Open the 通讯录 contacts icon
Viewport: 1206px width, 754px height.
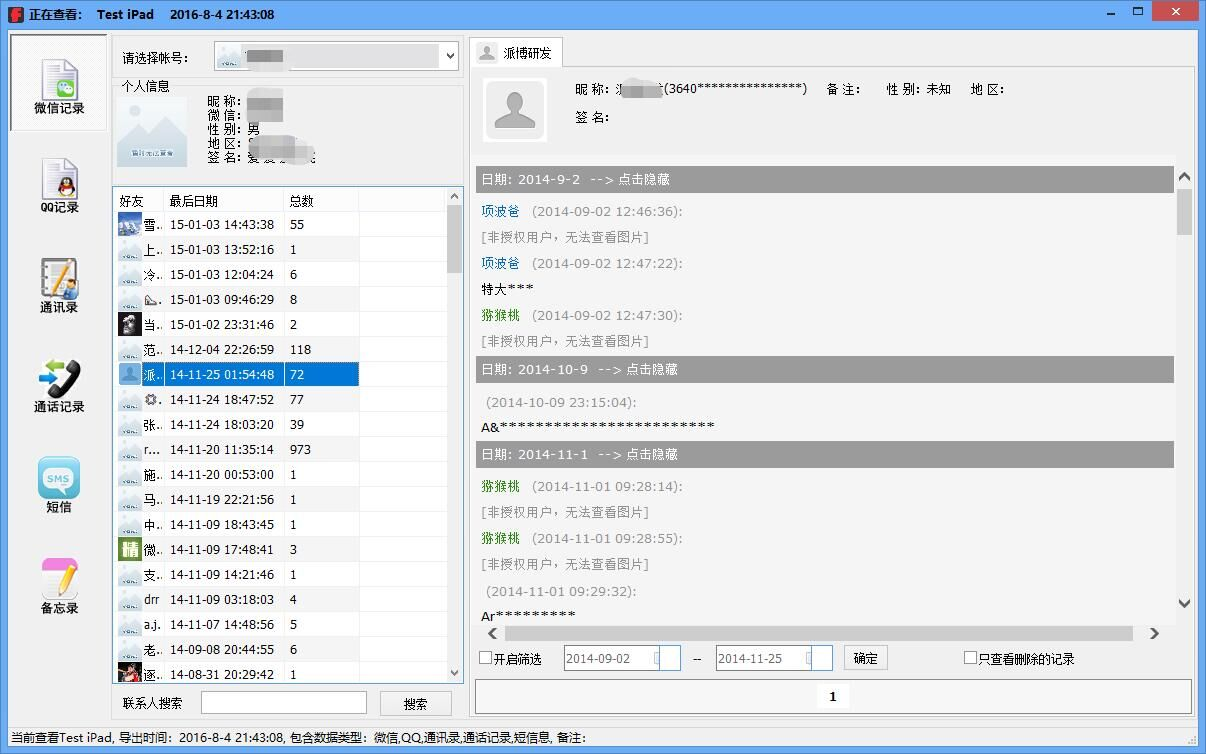[59, 283]
